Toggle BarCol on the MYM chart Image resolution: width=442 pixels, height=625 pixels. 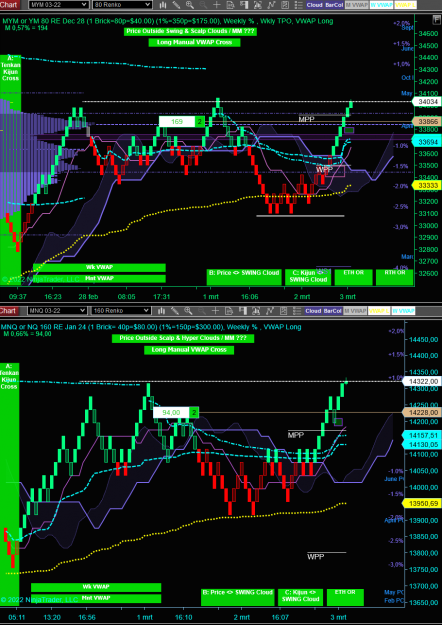[333, 5]
